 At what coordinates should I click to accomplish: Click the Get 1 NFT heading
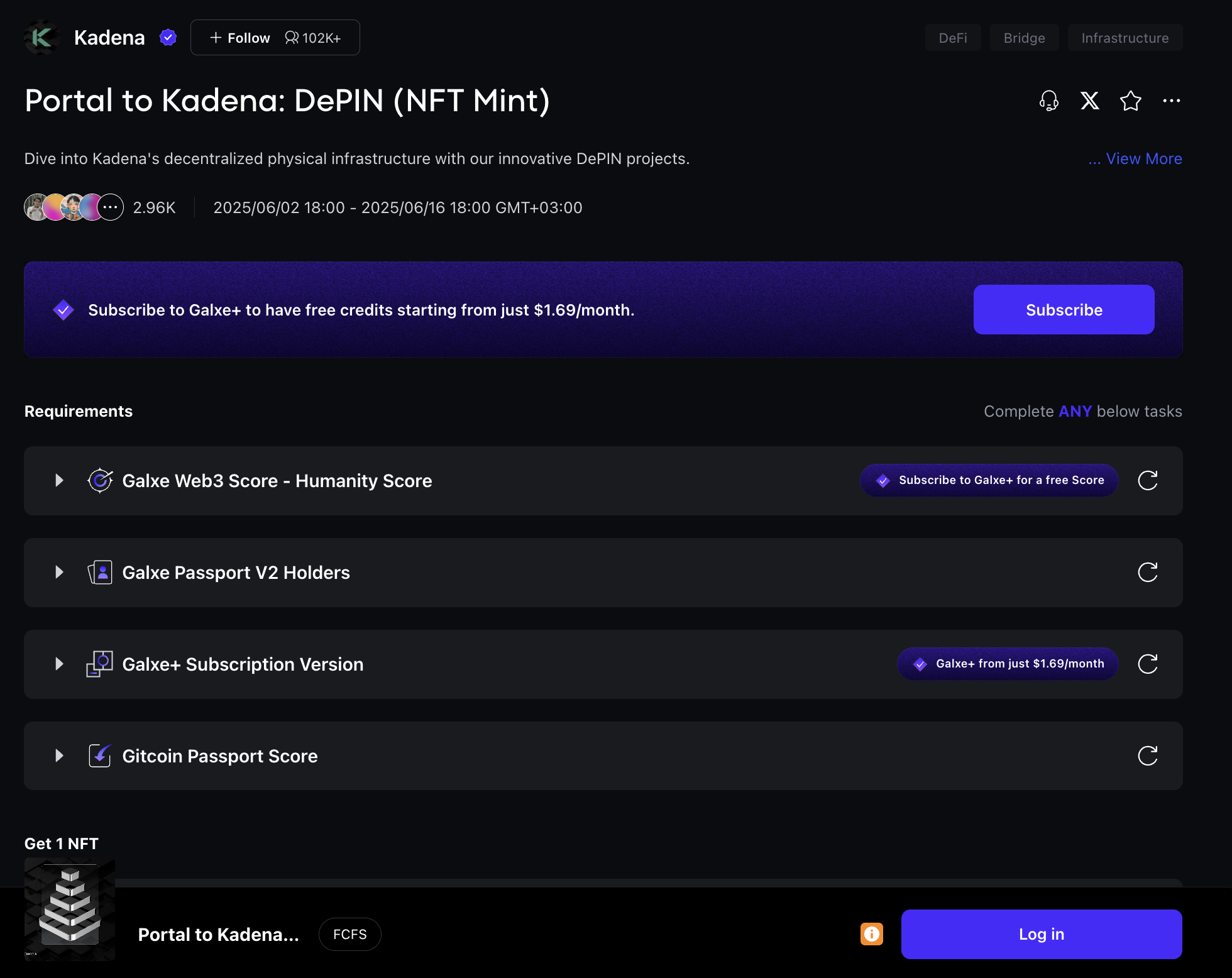click(62, 843)
